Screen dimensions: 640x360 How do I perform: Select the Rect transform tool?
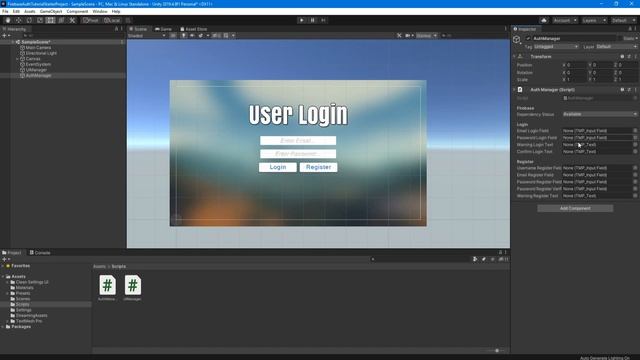(x=50, y=20)
